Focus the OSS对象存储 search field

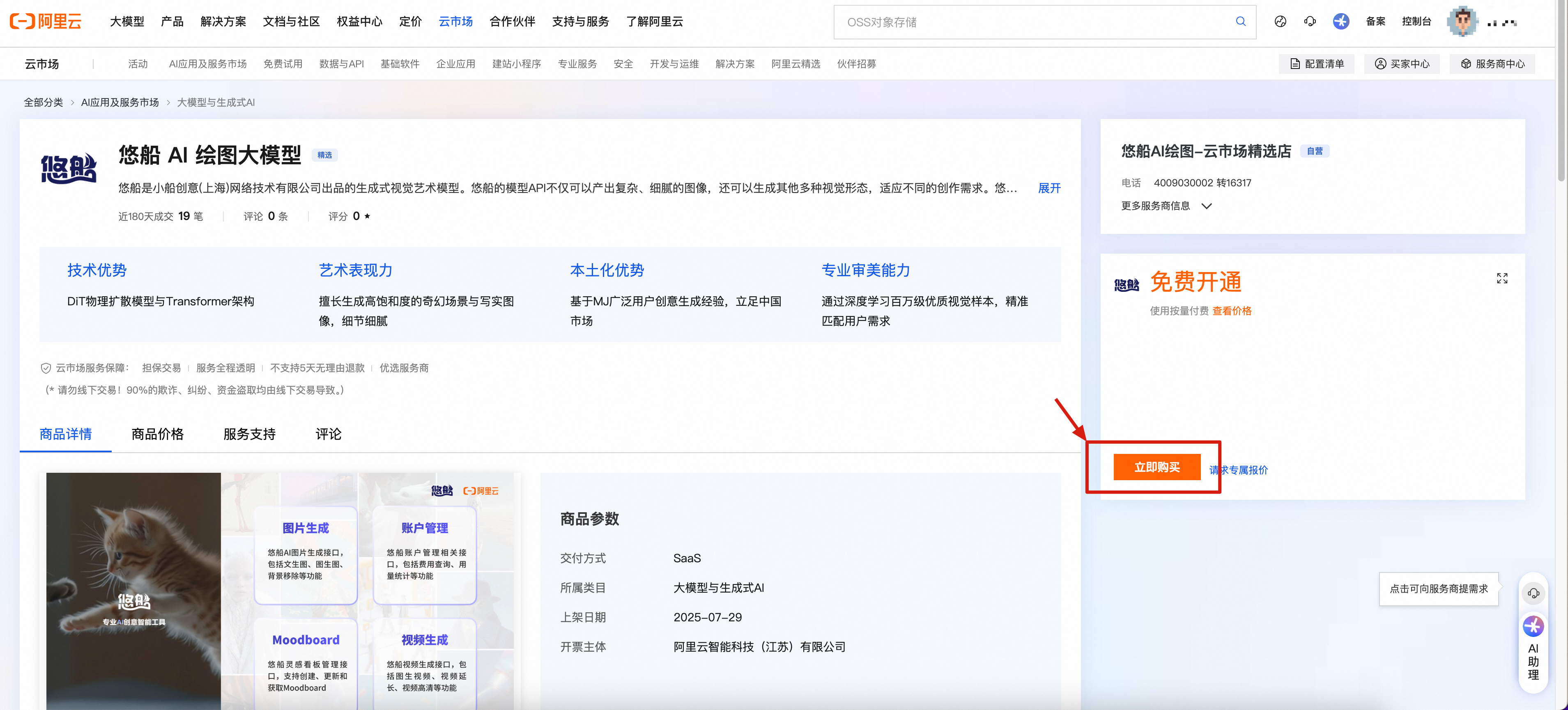click(1044, 22)
